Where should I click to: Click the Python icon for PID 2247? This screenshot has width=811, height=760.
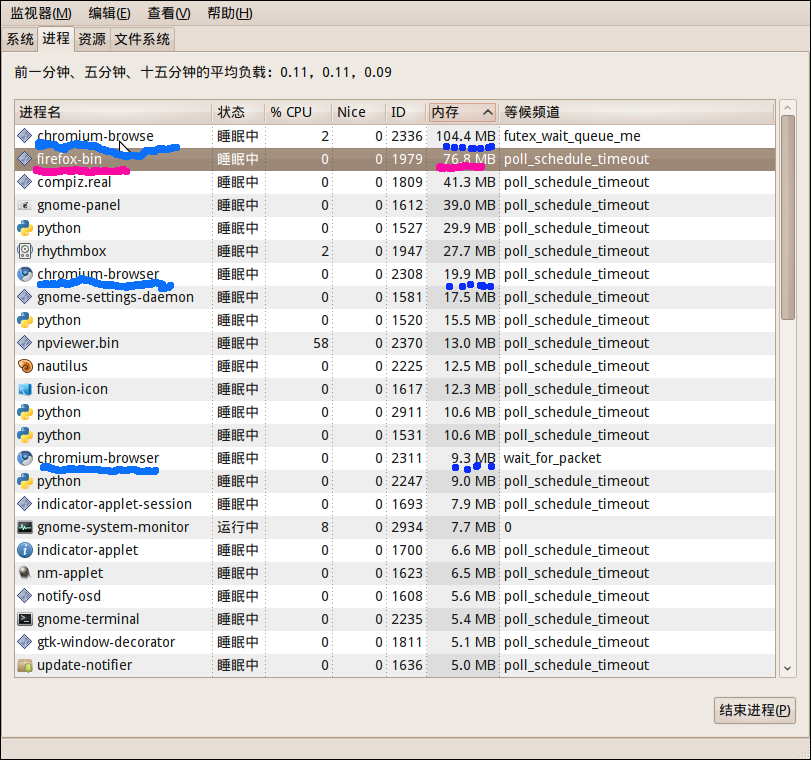pyautogui.click(x=24, y=481)
